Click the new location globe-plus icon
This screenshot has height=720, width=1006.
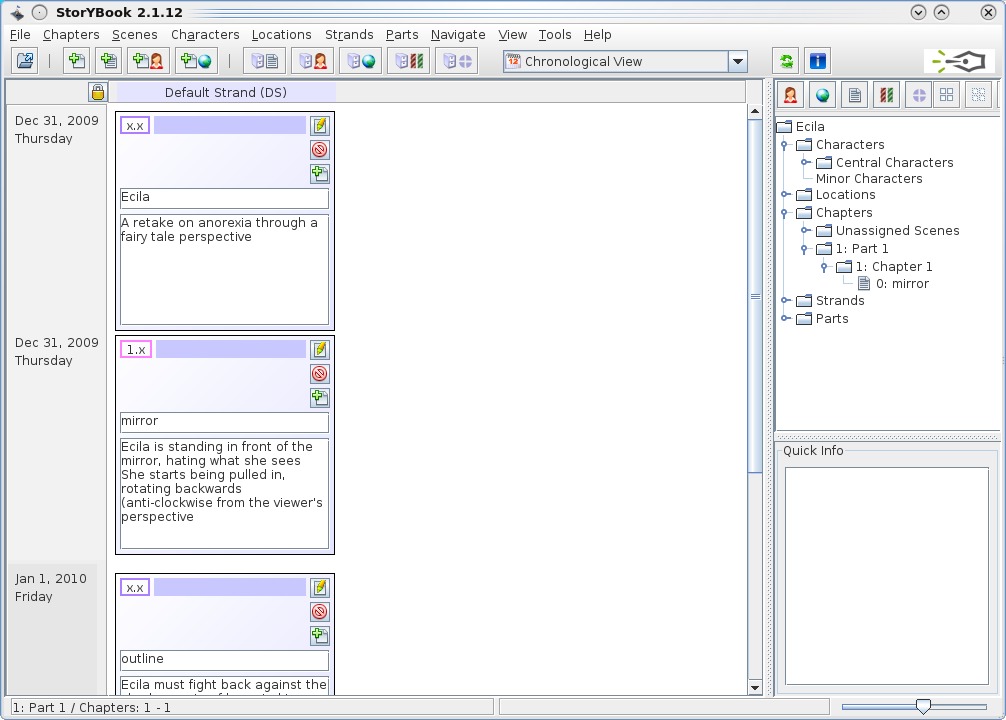(195, 61)
